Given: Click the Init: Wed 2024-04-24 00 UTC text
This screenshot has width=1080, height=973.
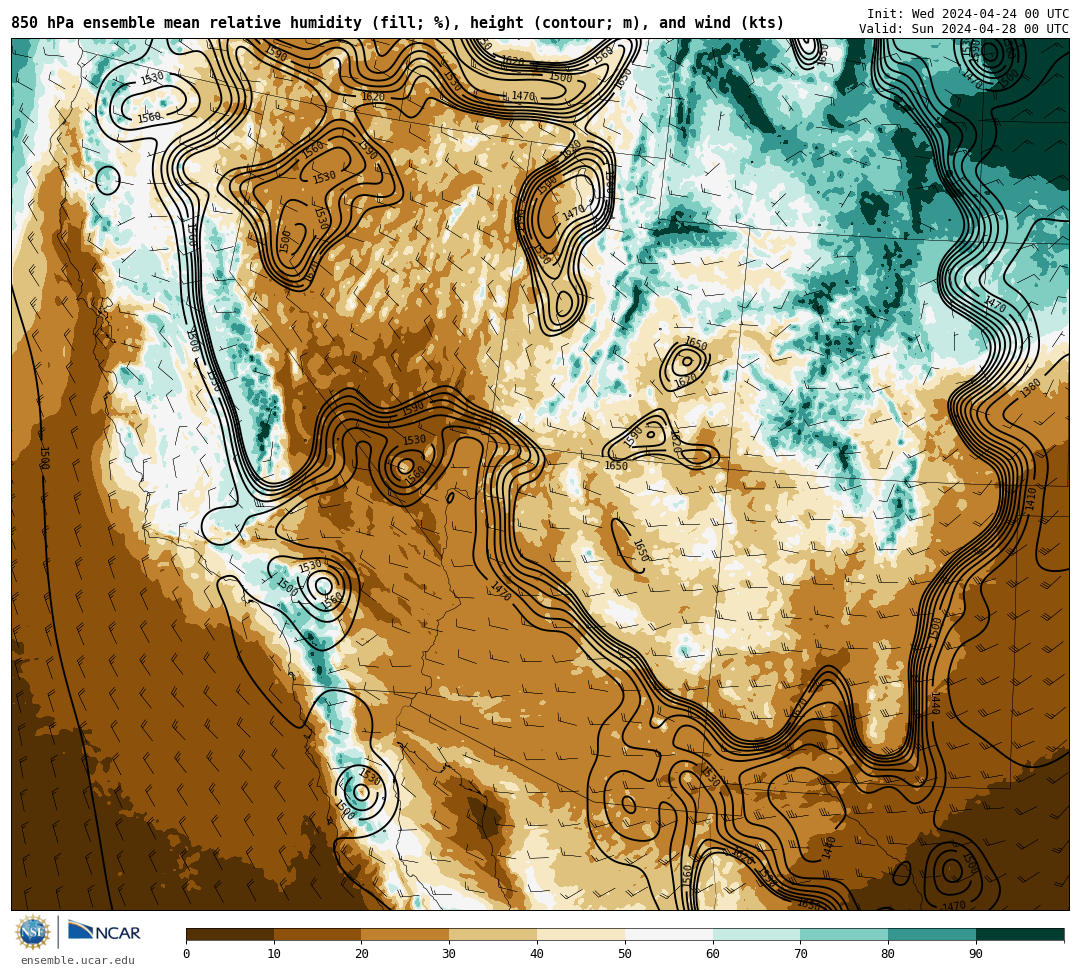Looking at the screenshot, I should click(x=968, y=14).
